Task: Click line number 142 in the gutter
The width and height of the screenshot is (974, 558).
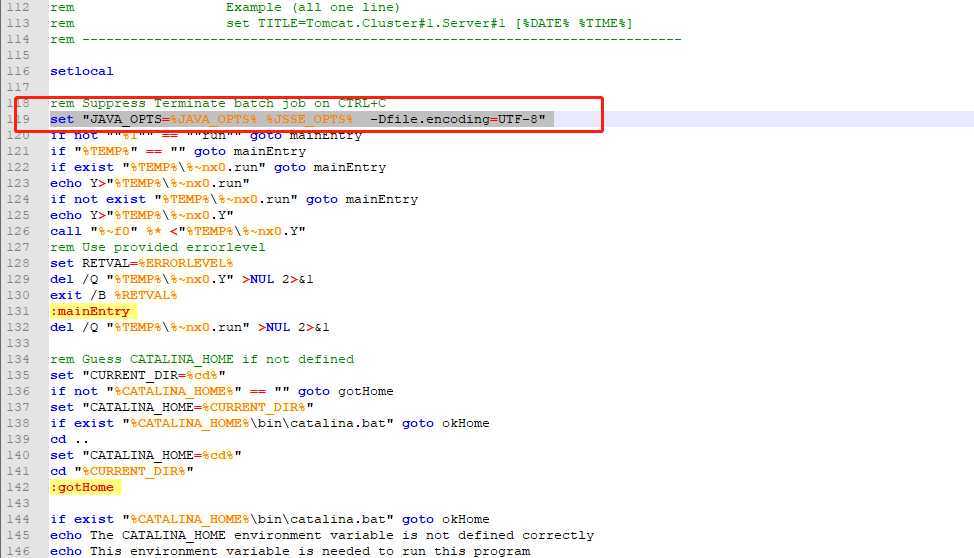Action: [x=18, y=487]
